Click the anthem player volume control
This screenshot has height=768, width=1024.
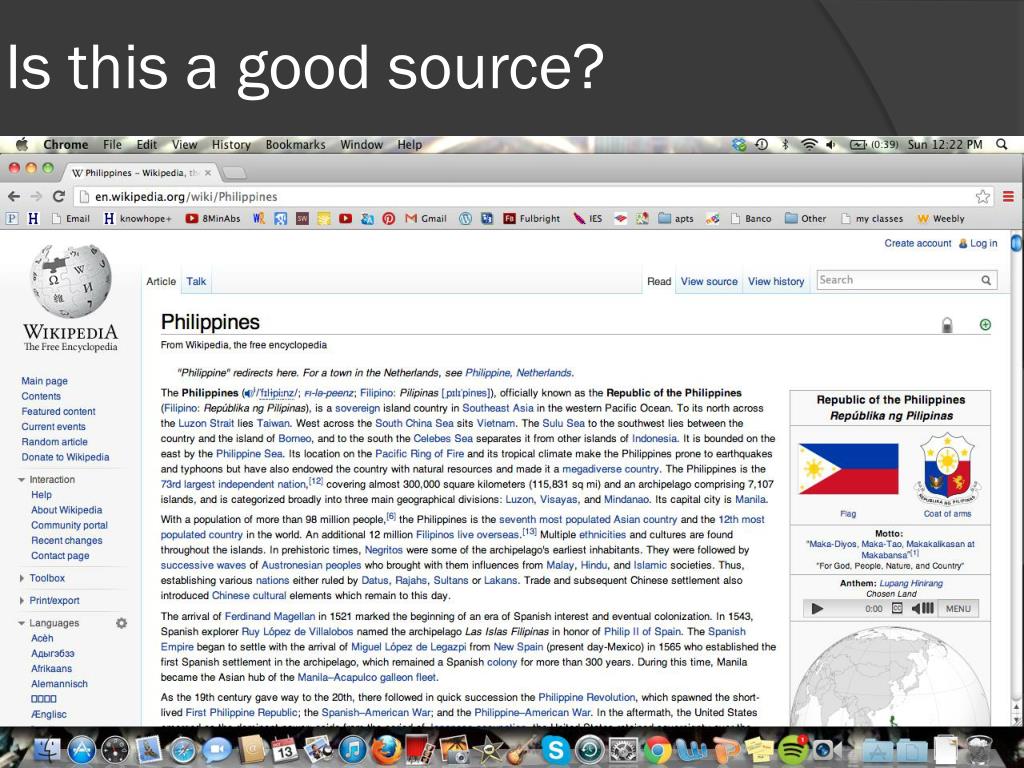(922, 609)
